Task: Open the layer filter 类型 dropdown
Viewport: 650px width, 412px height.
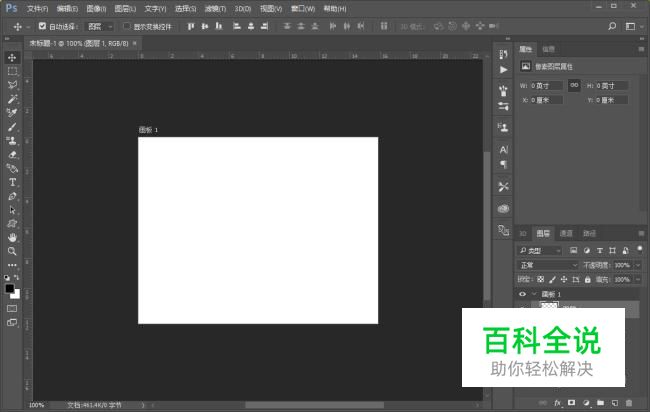Action: tap(540, 250)
